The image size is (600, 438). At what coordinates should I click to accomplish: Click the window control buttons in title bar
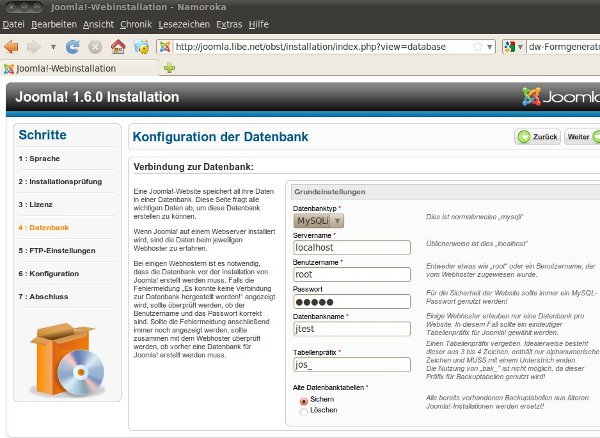click(x=25, y=7)
